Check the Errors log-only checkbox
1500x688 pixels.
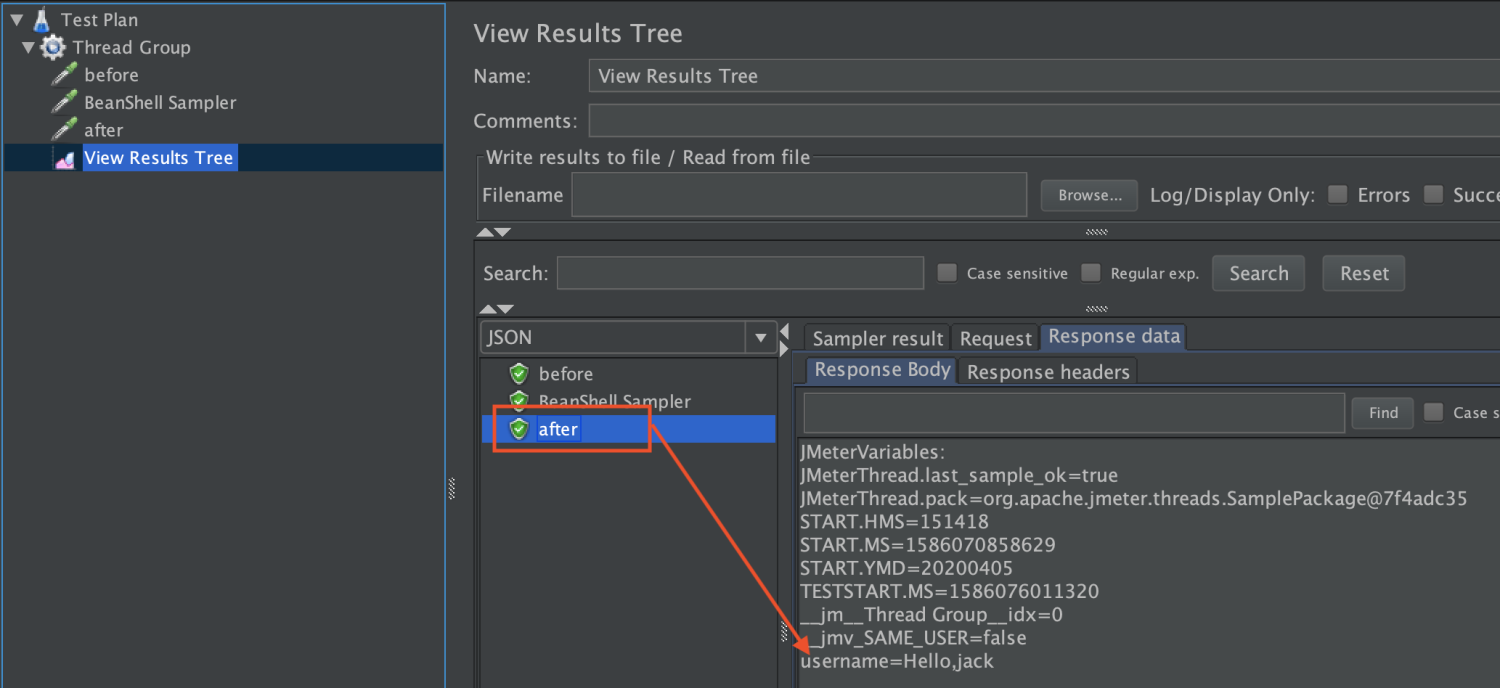[x=1338, y=195]
